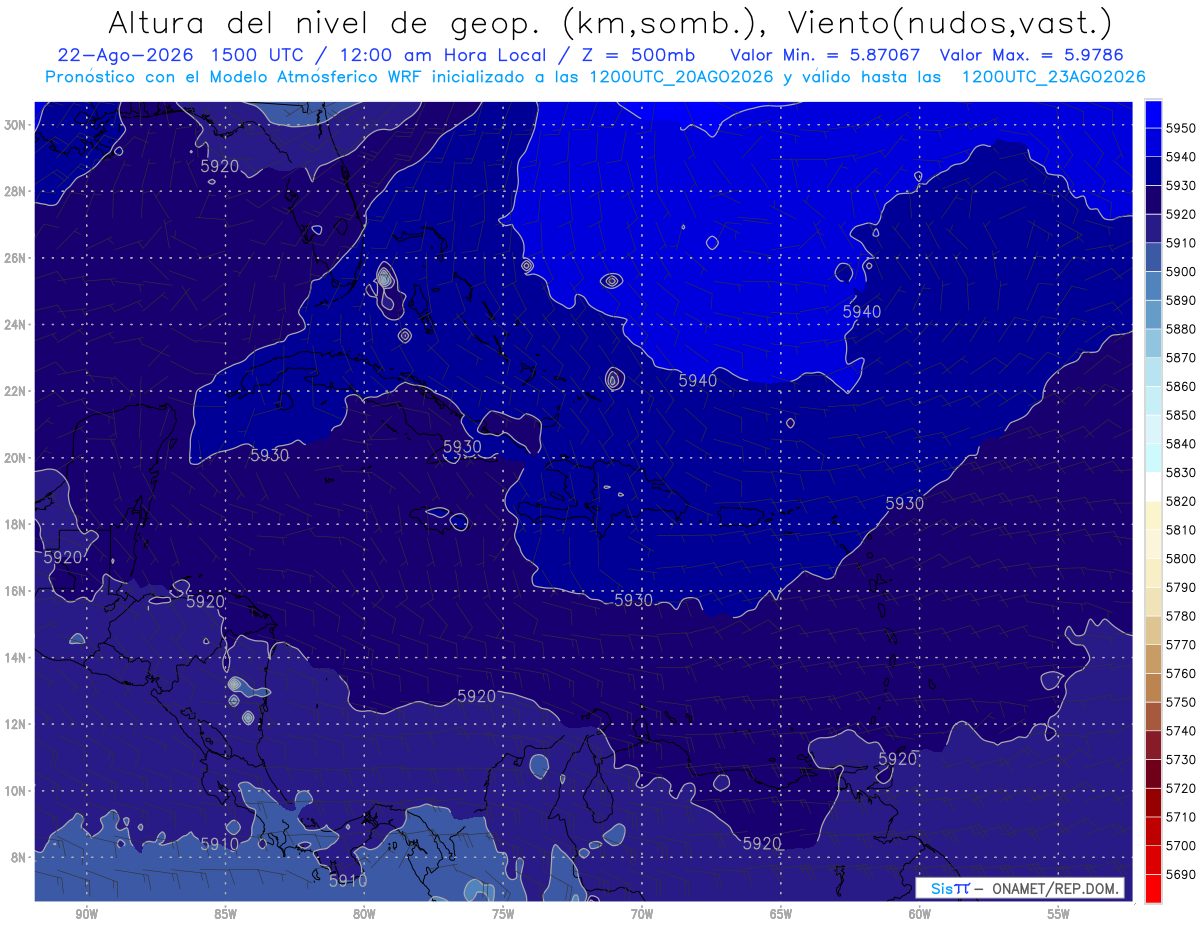Click the 5740 legend value
This screenshot has height=927, width=1200.
[1181, 731]
